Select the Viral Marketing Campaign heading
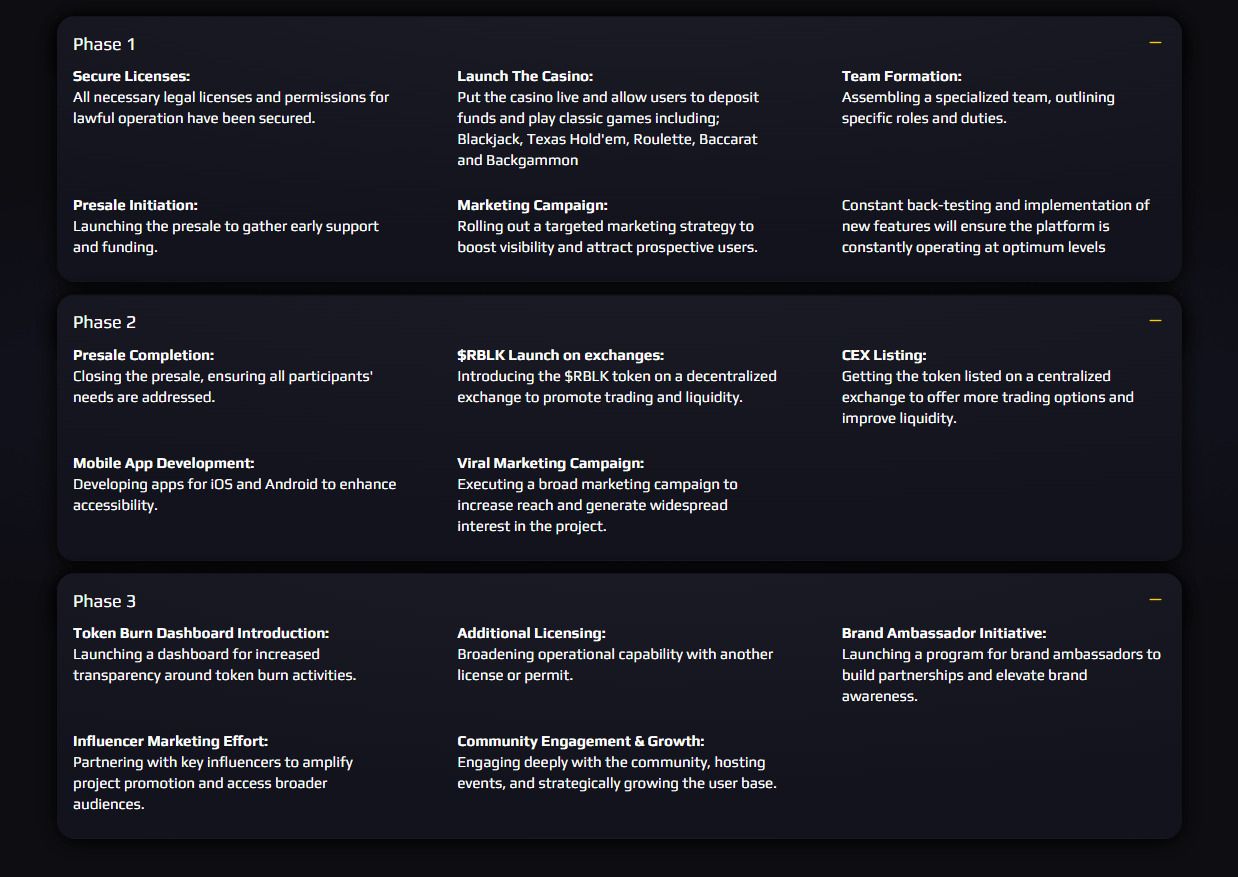The image size is (1238, 877). tap(551, 463)
